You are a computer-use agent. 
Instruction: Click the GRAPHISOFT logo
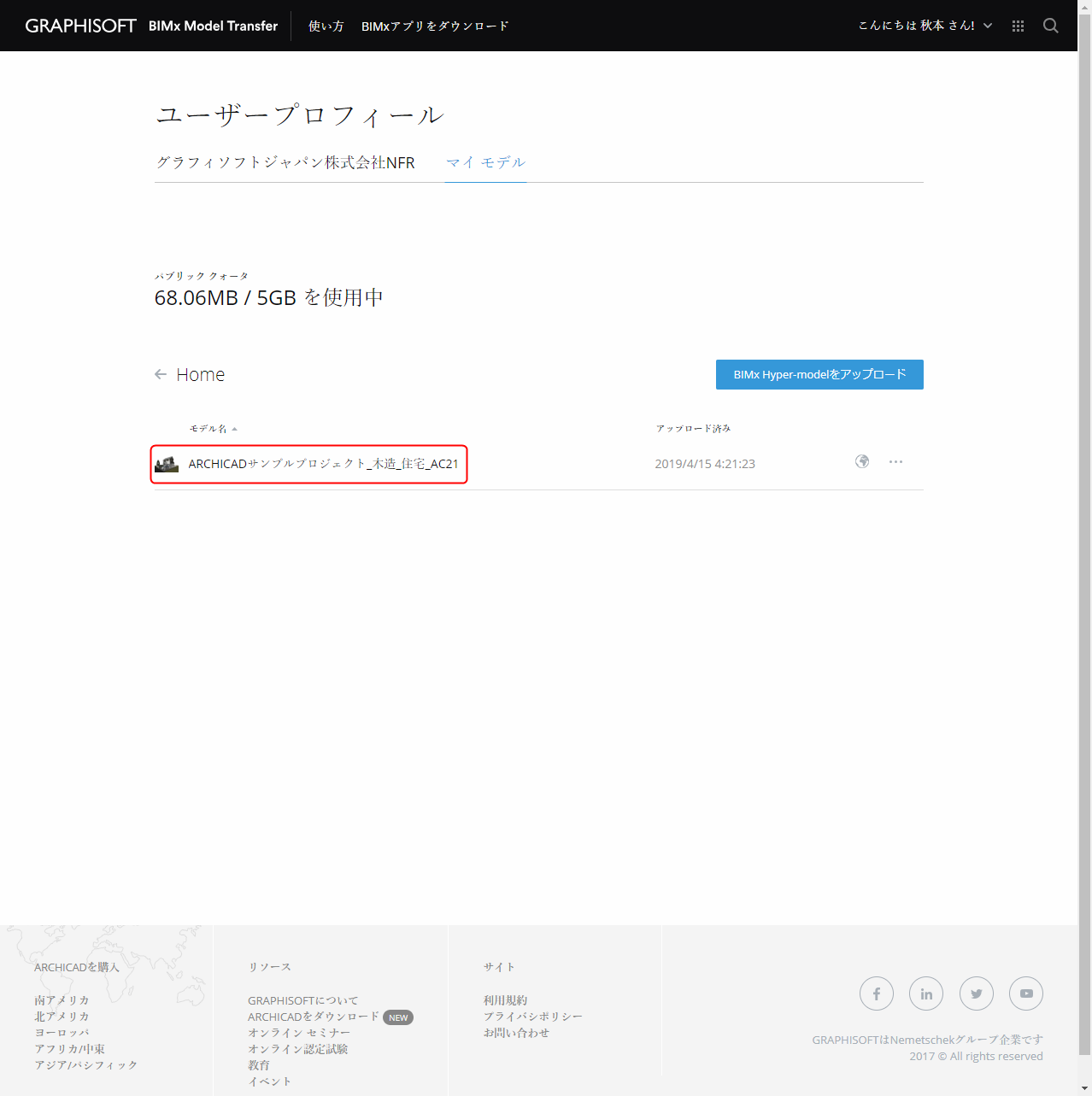(80, 26)
